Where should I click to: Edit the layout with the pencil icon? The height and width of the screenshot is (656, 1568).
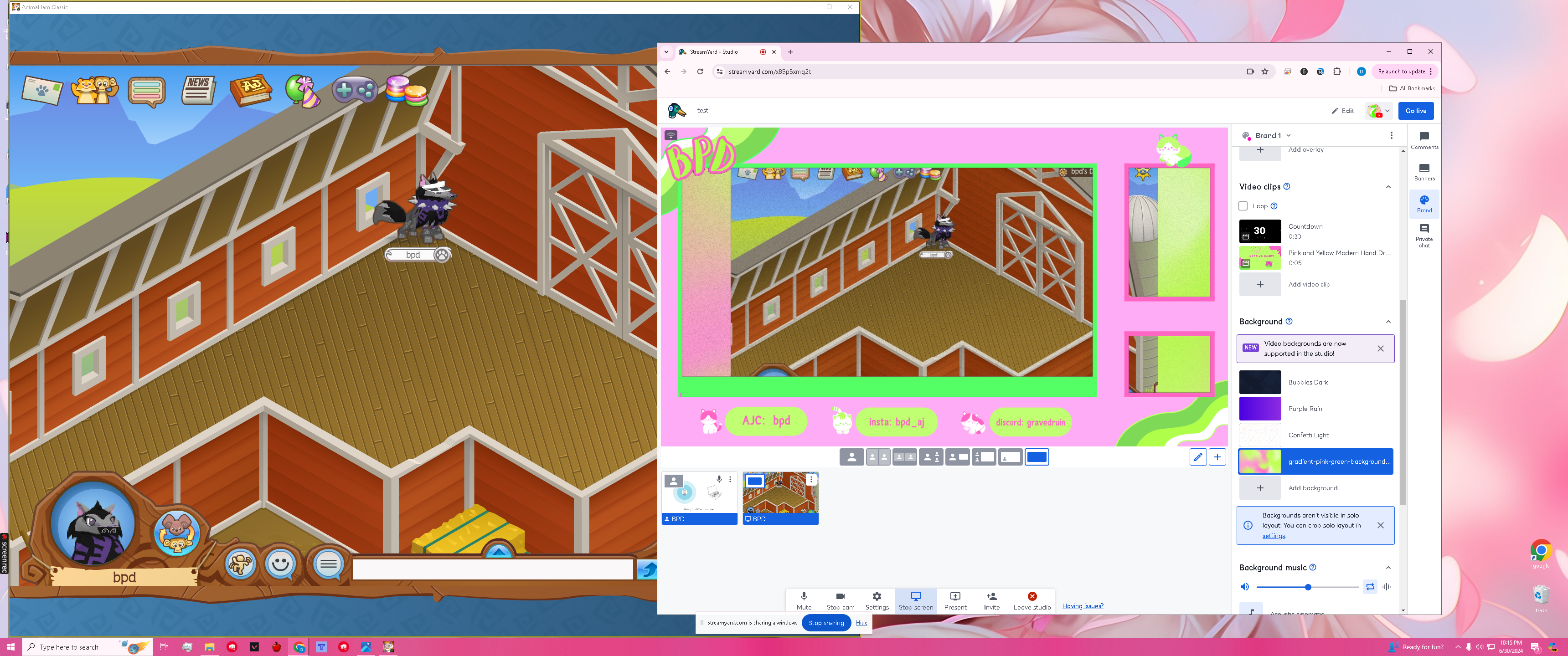[x=1198, y=457]
